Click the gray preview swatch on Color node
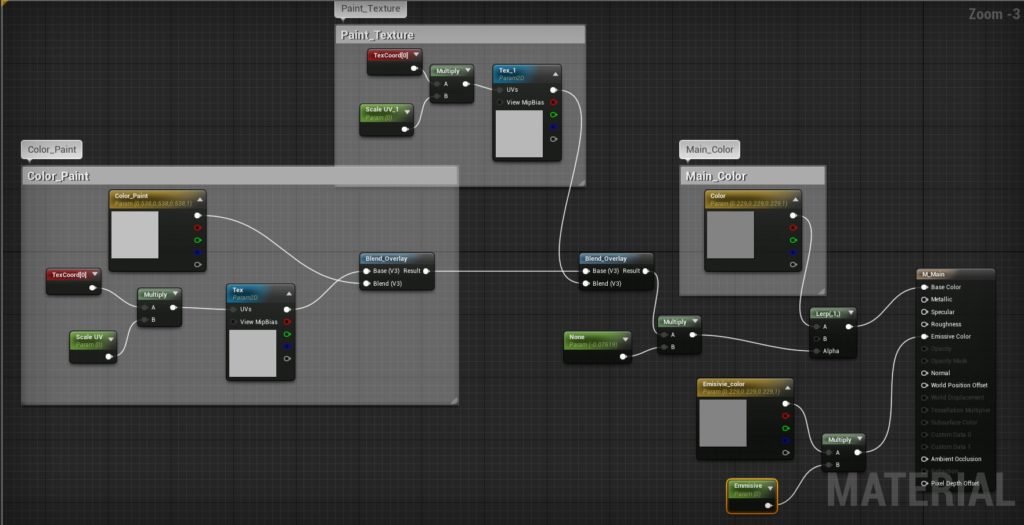The width and height of the screenshot is (1024, 525). pyautogui.click(x=730, y=234)
